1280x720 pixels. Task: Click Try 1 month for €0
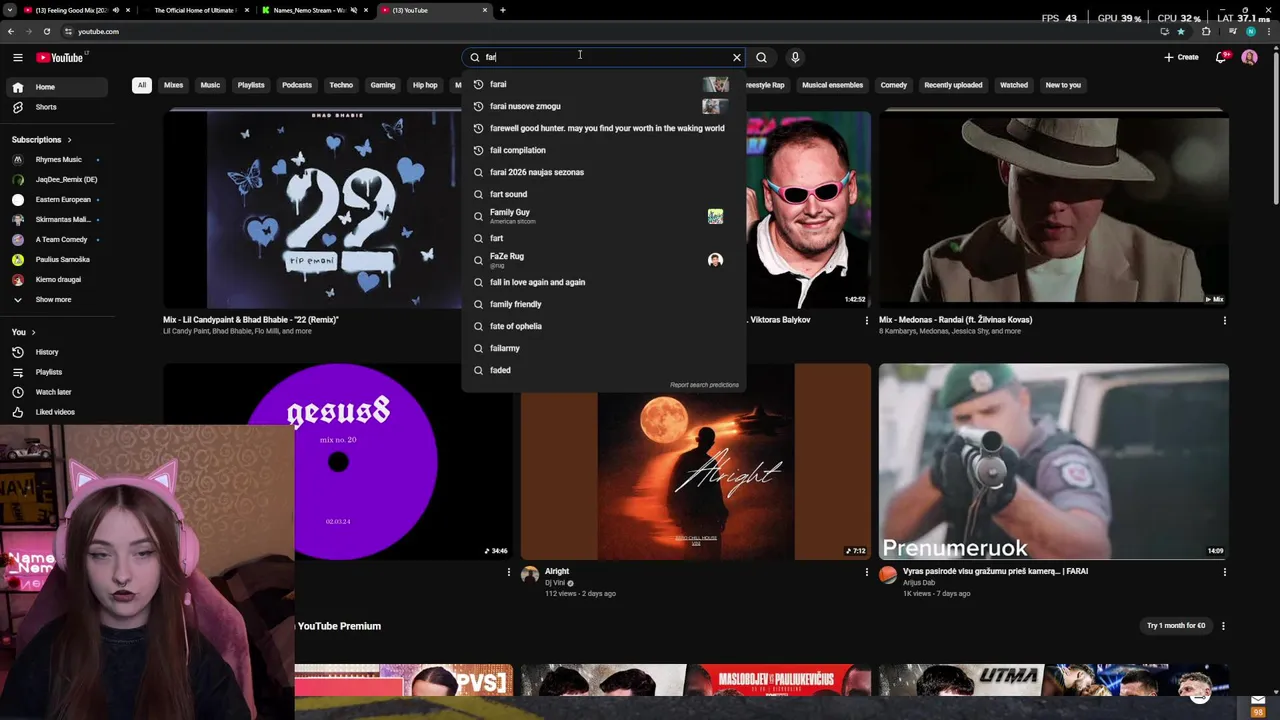click(1176, 626)
